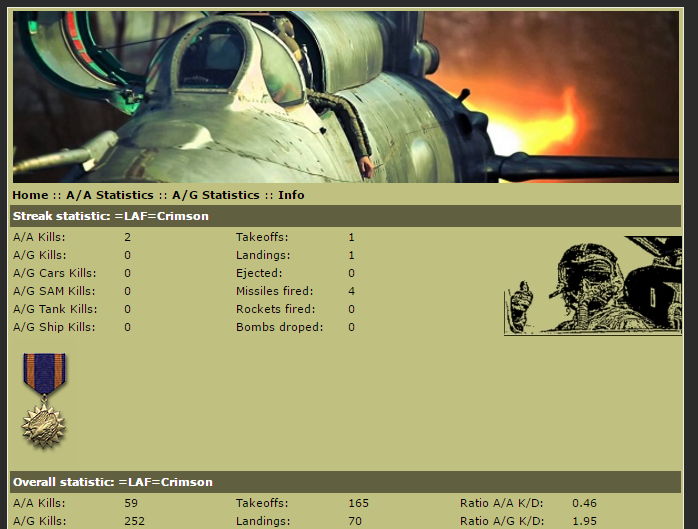Select the A/A K/D ratio value 0.46
This screenshot has height=529, width=698.
584,503
